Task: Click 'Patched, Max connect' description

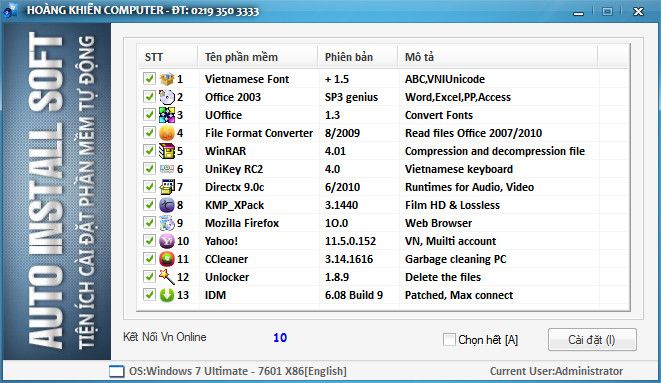Action: [459, 295]
